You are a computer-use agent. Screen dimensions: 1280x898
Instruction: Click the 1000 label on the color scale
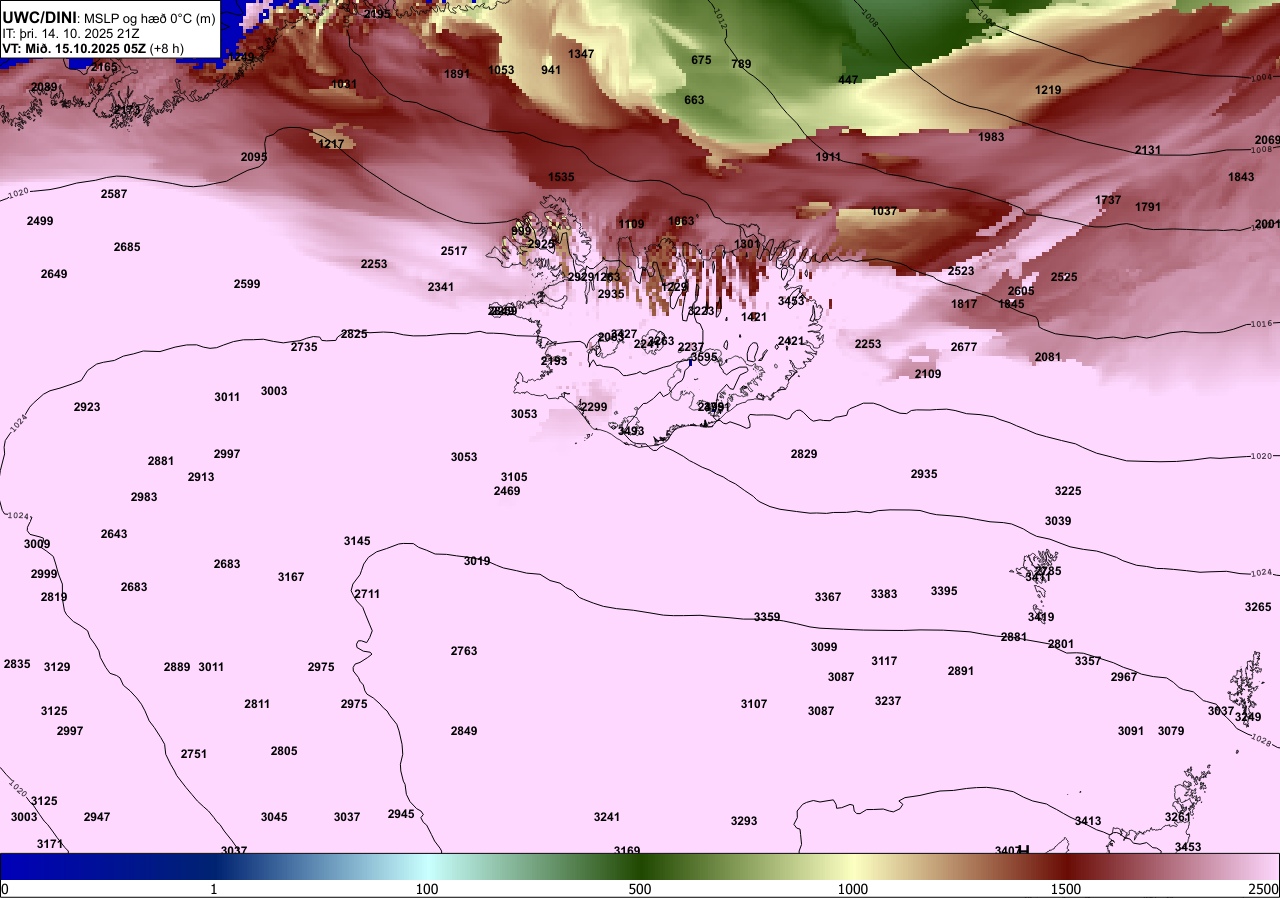click(853, 889)
